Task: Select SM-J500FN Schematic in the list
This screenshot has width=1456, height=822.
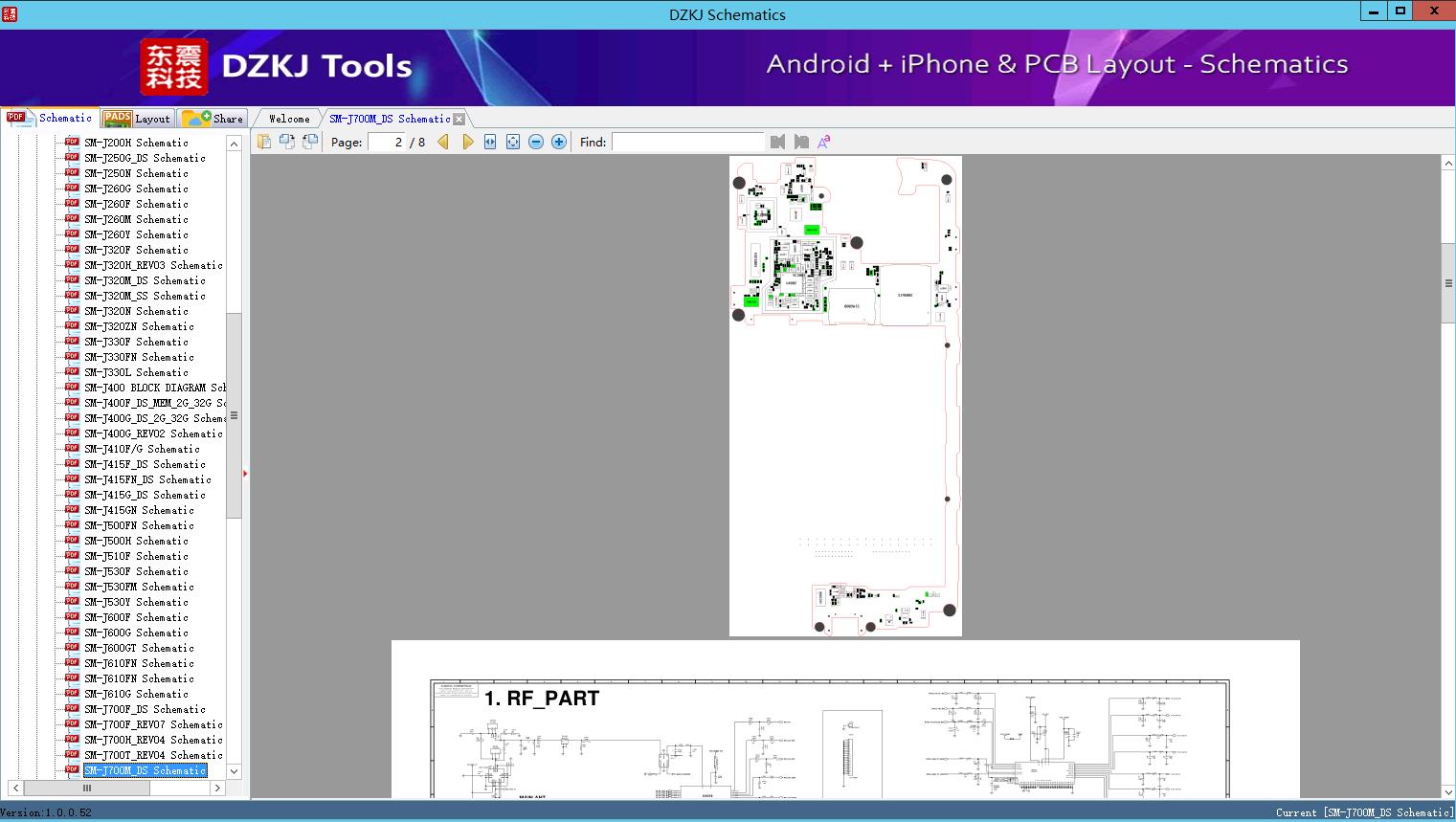Action: (x=140, y=525)
